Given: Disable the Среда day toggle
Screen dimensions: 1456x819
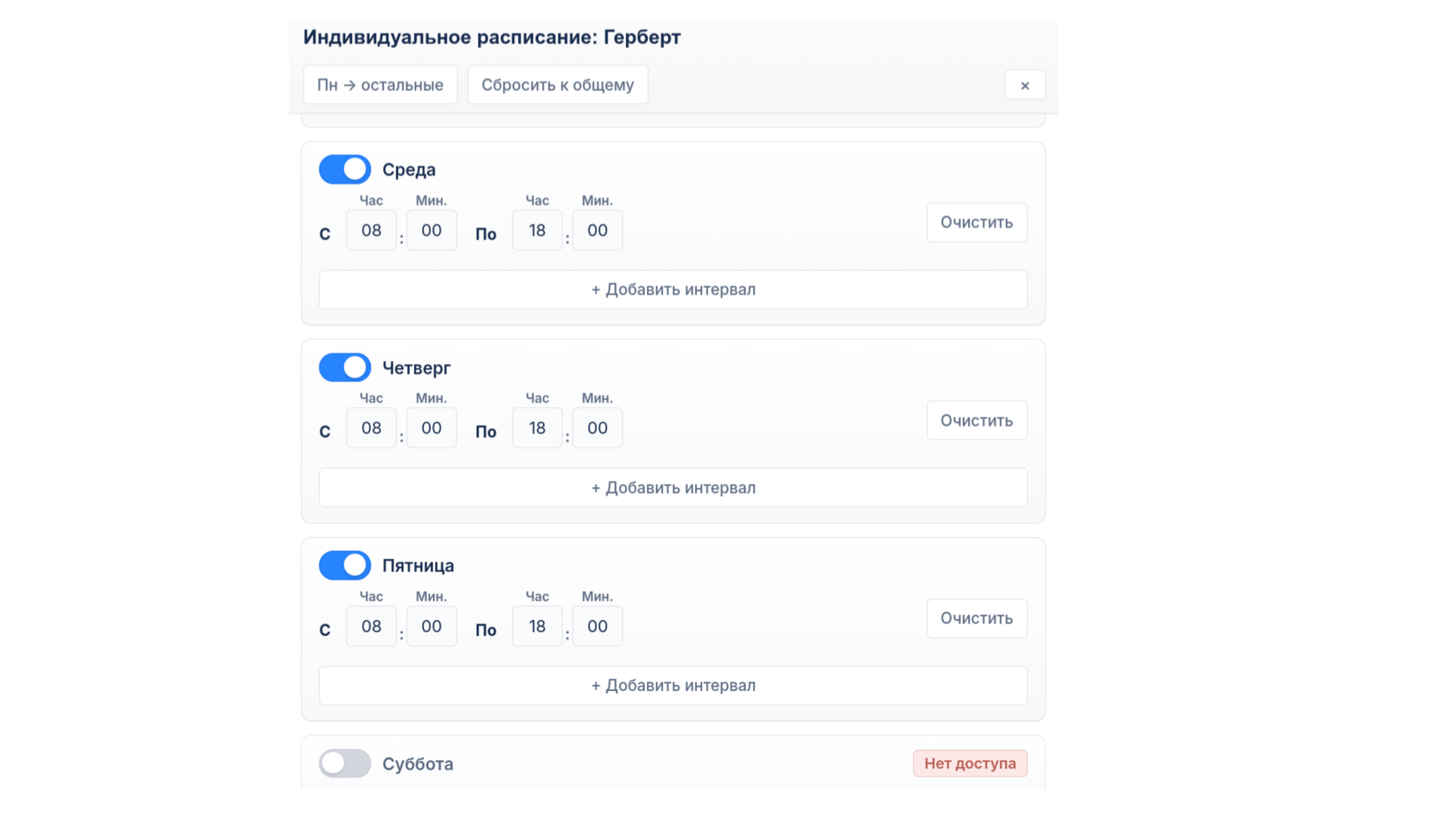Looking at the screenshot, I should coord(345,169).
